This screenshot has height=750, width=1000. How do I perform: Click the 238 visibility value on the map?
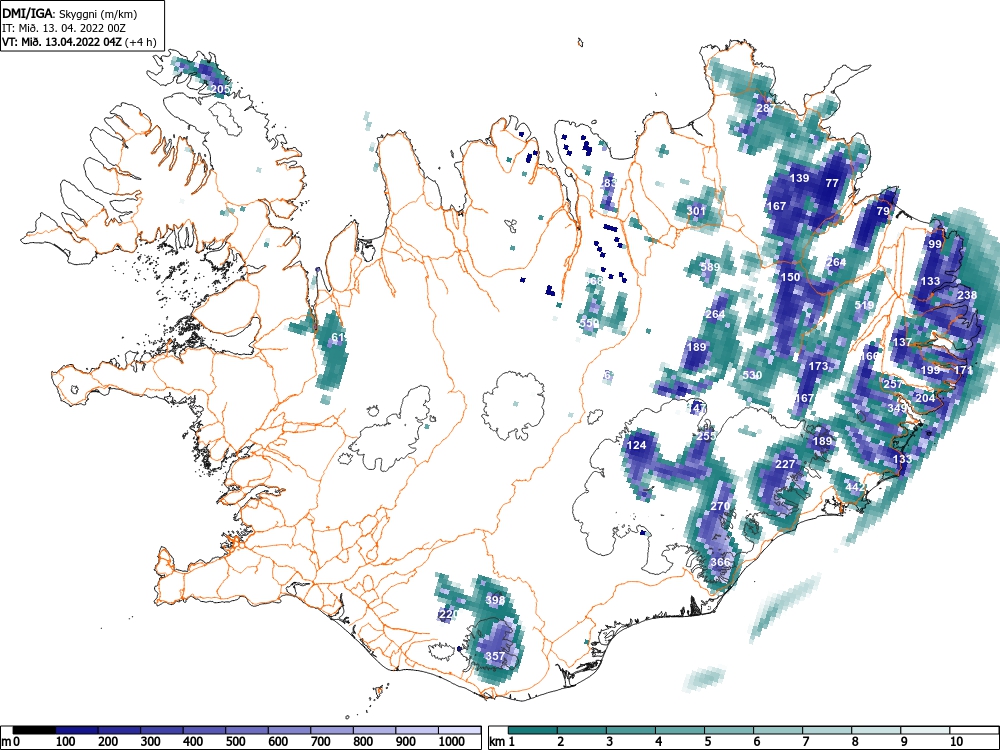(967, 295)
